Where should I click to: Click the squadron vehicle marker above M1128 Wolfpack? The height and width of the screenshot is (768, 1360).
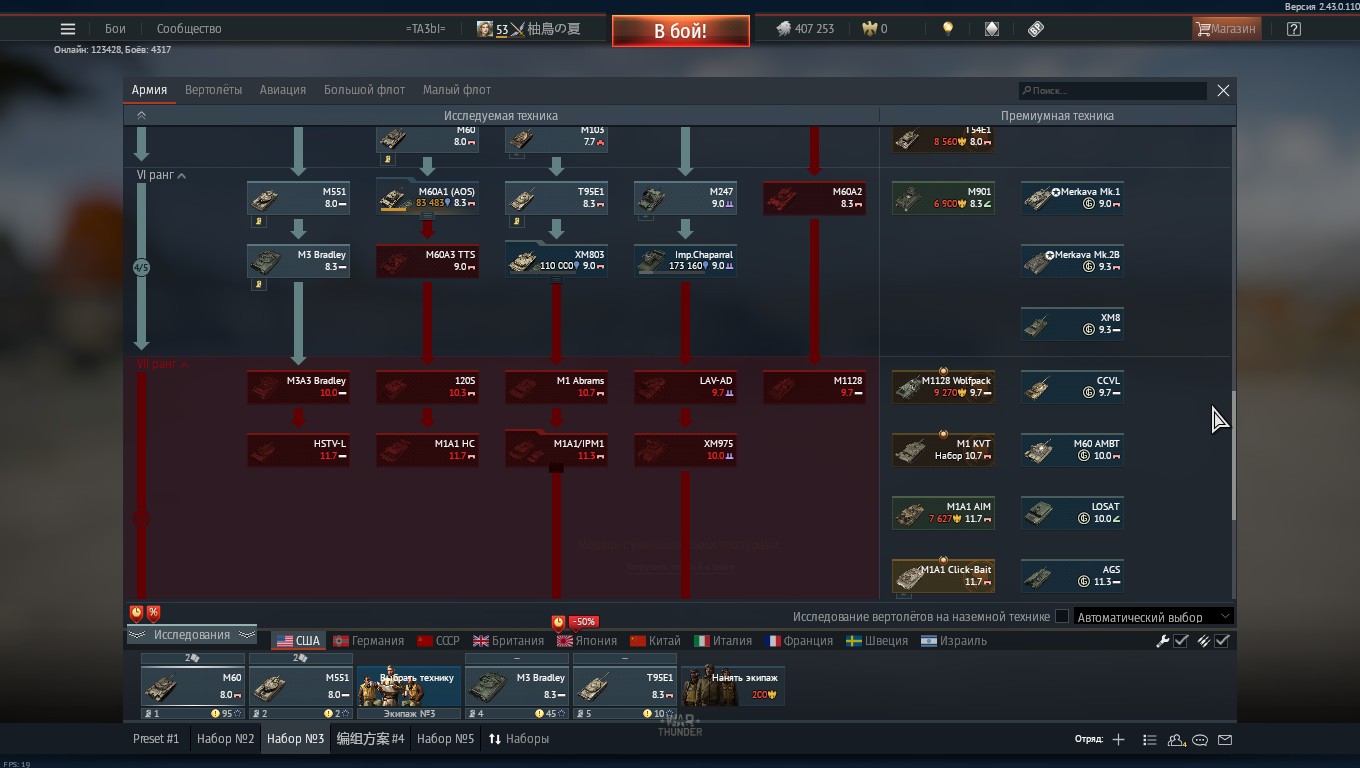[x=943, y=371]
